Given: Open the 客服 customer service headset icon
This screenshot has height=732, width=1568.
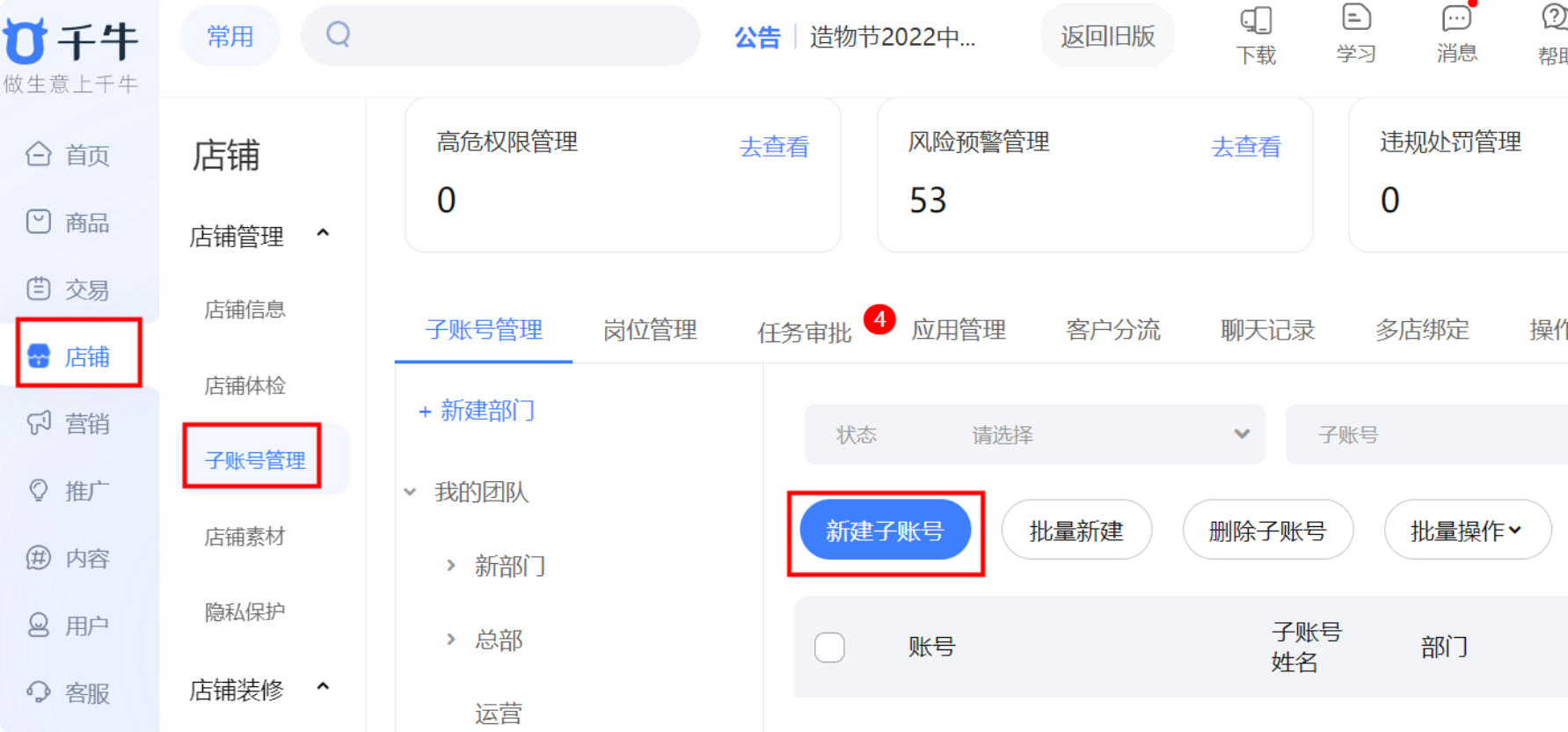Looking at the screenshot, I should (x=39, y=692).
